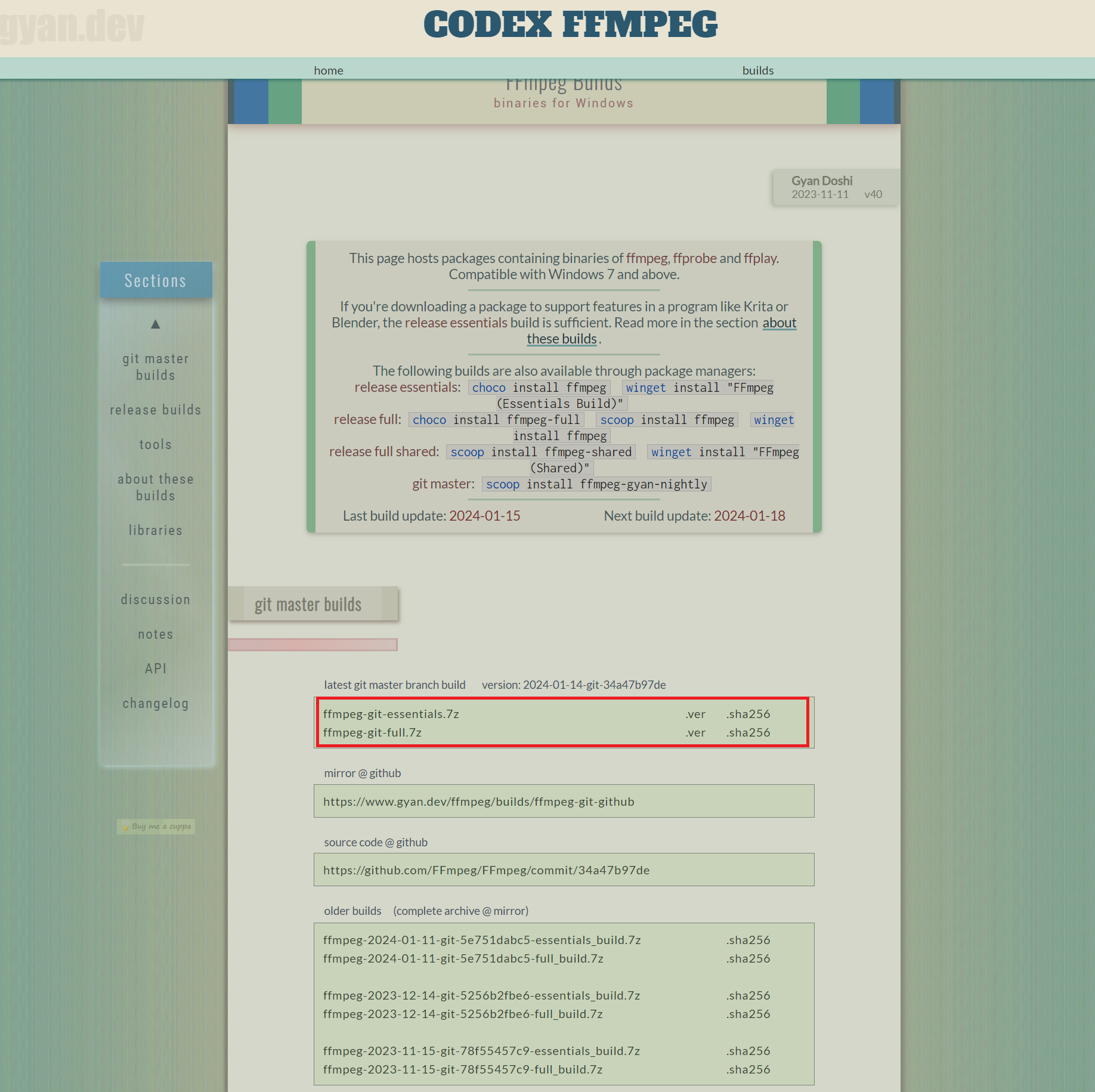The image size is (1095, 1092).
Task: Open the FFmpeg commit 34a47b97de URL
Action: (x=487, y=870)
